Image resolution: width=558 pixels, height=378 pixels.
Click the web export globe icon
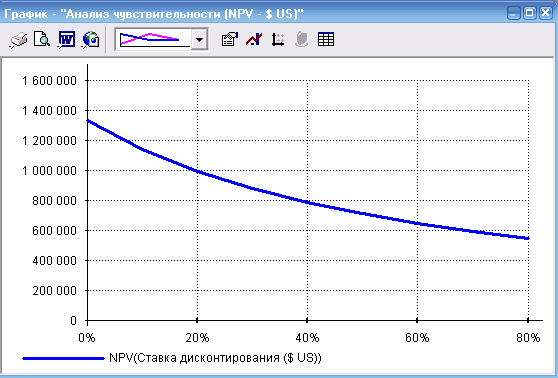(x=91, y=39)
